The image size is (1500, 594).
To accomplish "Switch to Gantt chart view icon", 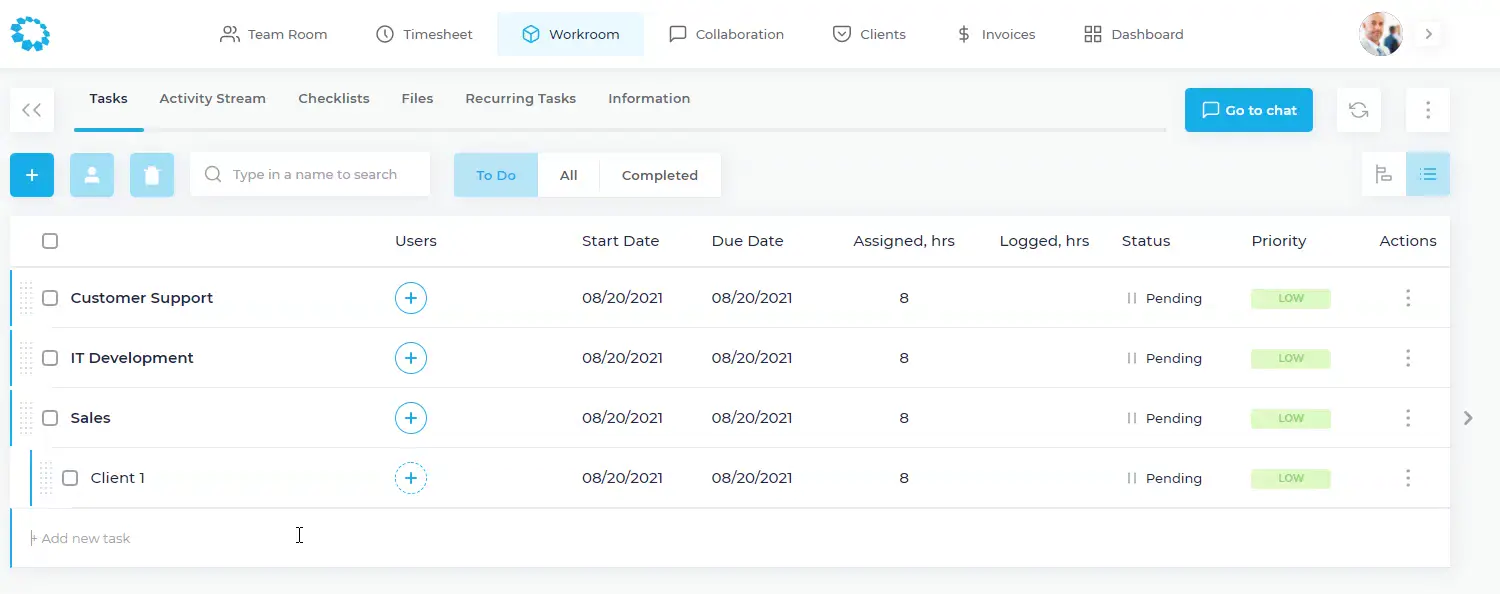I will coord(1384,175).
